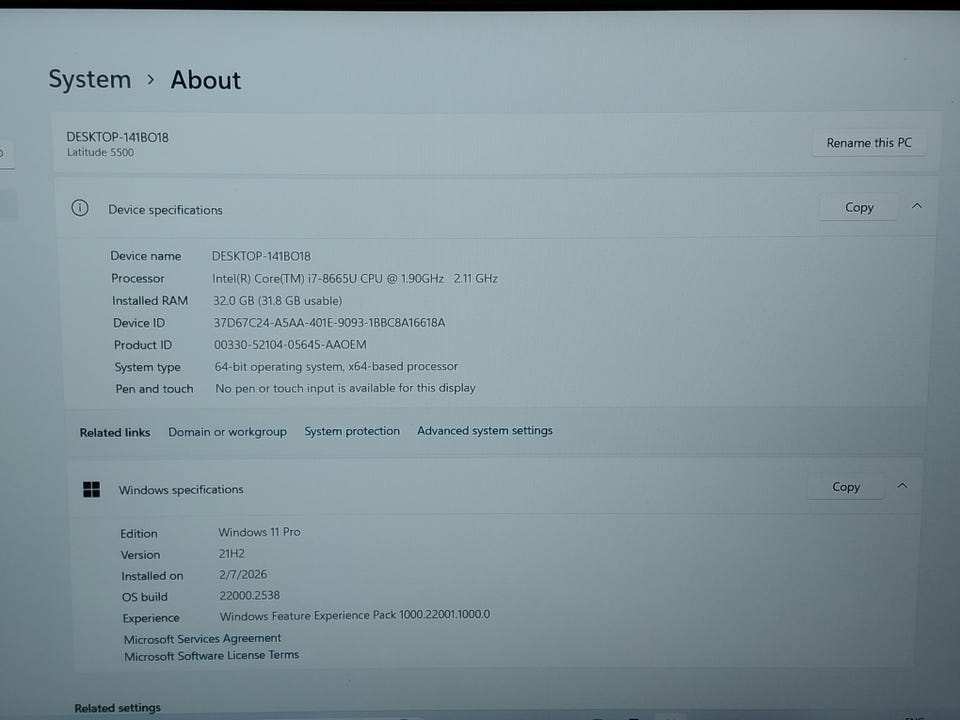Image resolution: width=960 pixels, height=720 pixels.
Task: Open Domain or workgroup link
Action: pos(227,432)
